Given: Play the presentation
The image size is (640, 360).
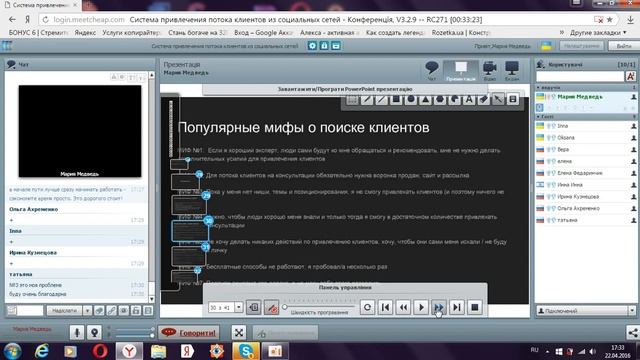Looking at the screenshot, I should point(421,307).
